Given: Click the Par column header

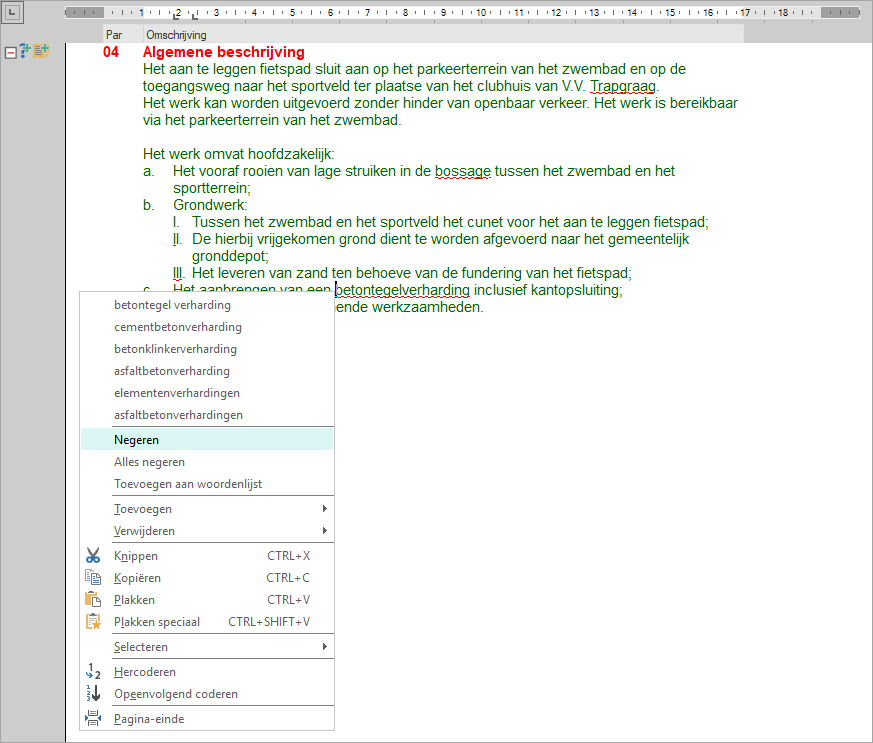Looking at the screenshot, I should pos(123,35).
